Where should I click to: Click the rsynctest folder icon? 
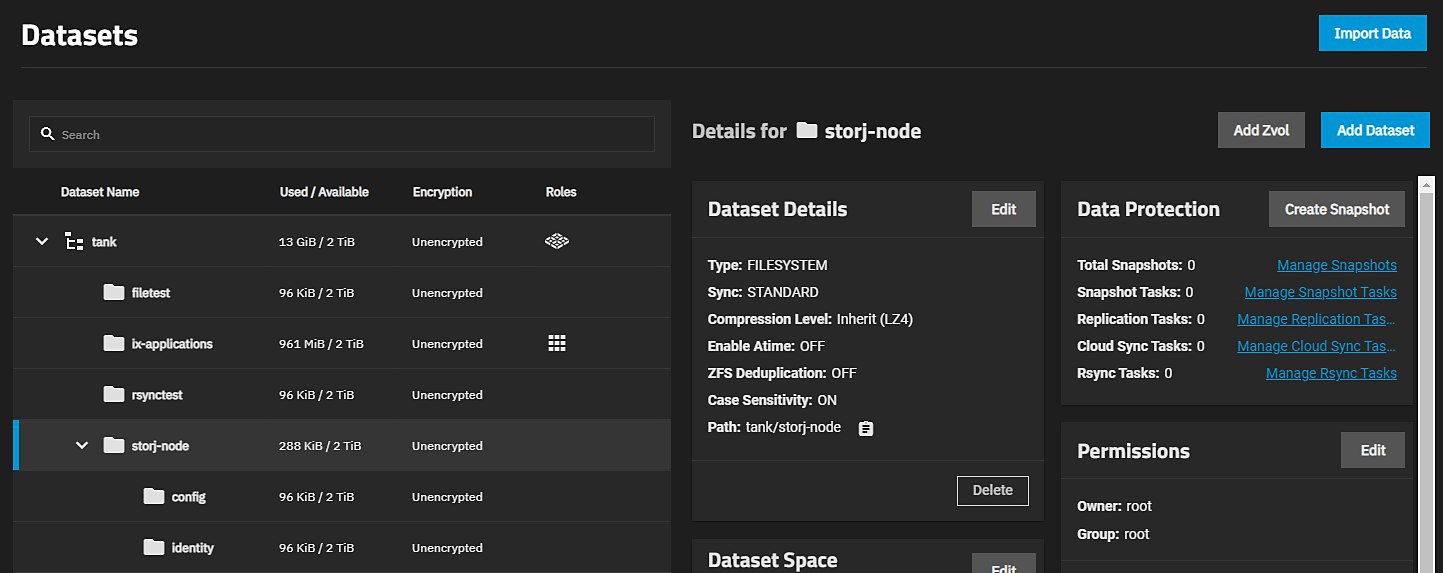(114, 394)
